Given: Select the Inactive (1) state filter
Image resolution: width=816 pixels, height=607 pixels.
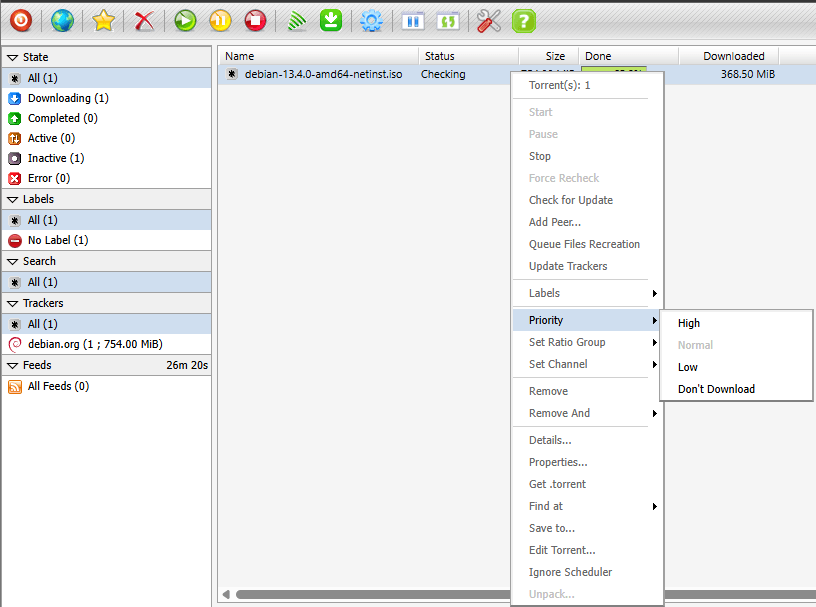Looking at the screenshot, I should 107,158.
